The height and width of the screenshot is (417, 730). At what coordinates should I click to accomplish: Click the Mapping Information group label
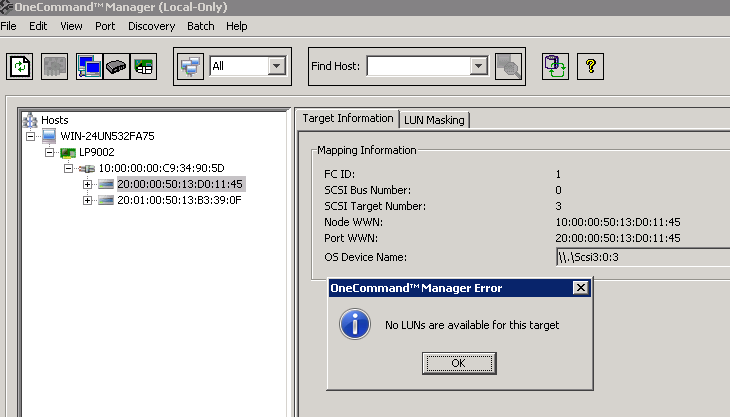click(x=367, y=150)
